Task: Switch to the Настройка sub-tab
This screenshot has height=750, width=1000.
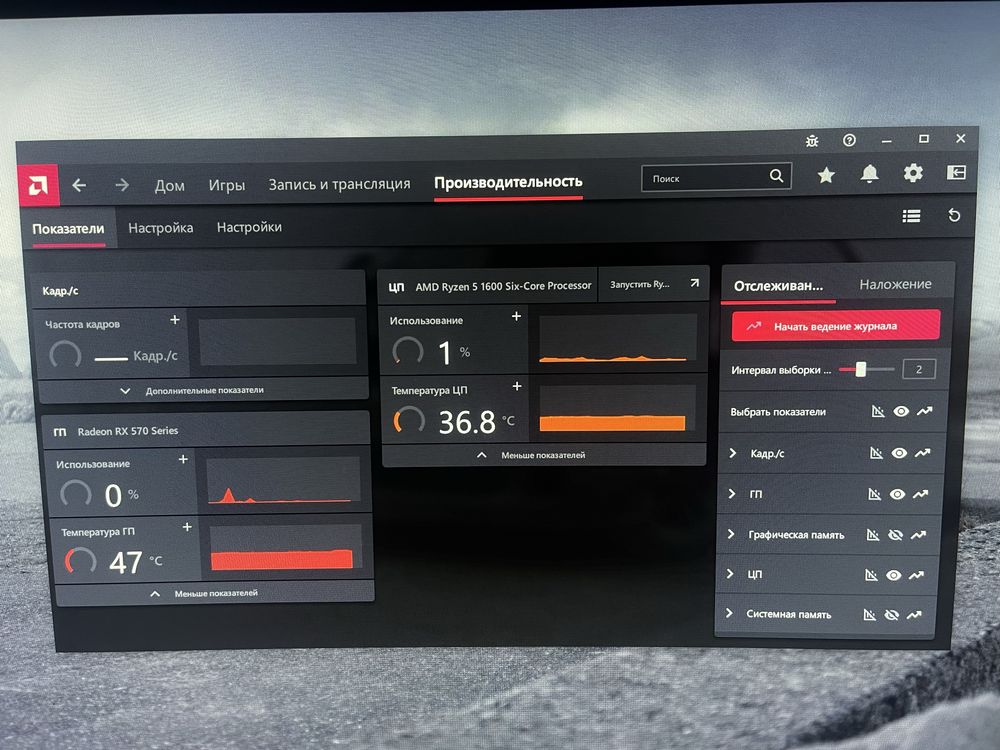Action: click(x=161, y=228)
